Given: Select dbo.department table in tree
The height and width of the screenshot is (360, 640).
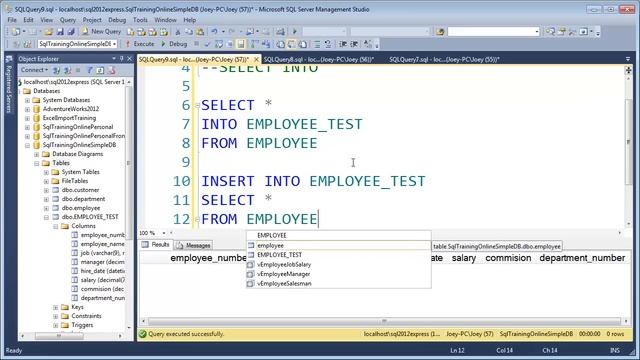Looking at the screenshot, I should [x=83, y=199].
